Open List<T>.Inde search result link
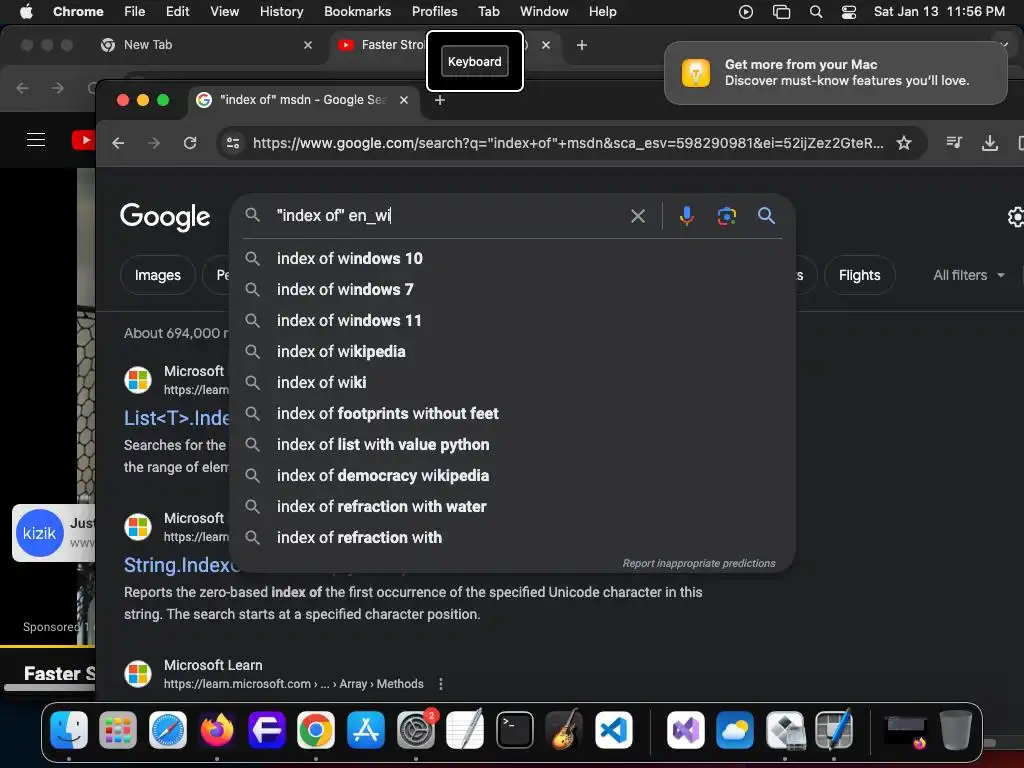The height and width of the screenshot is (768, 1024). click(x=176, y=418)
